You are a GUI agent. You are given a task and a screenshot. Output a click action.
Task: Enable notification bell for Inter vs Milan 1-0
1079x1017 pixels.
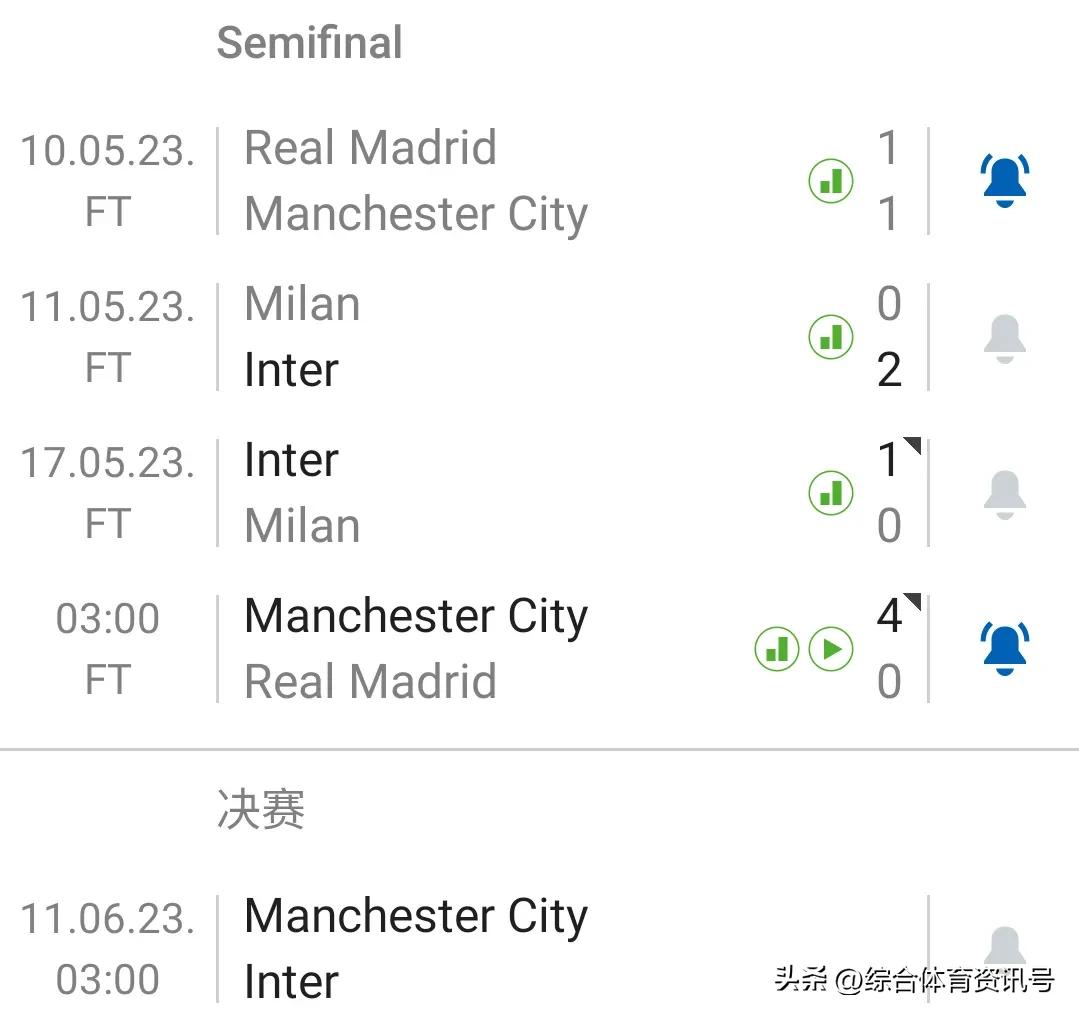click(1004, 494)
